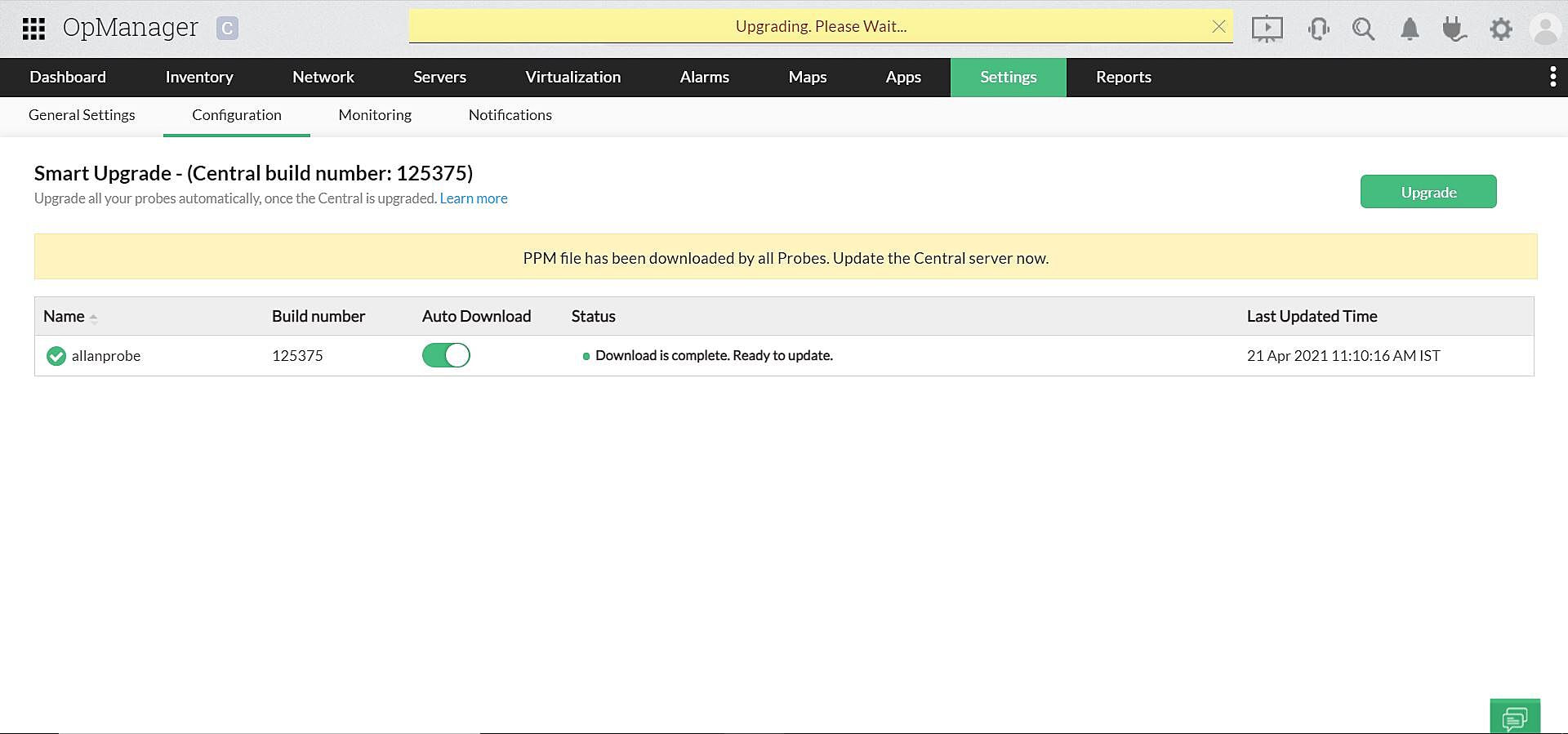Viewport: 1568px width, 734px height.
Task: Click the 'PPM file has been downloaded' notice
Action: coord(786,257)
